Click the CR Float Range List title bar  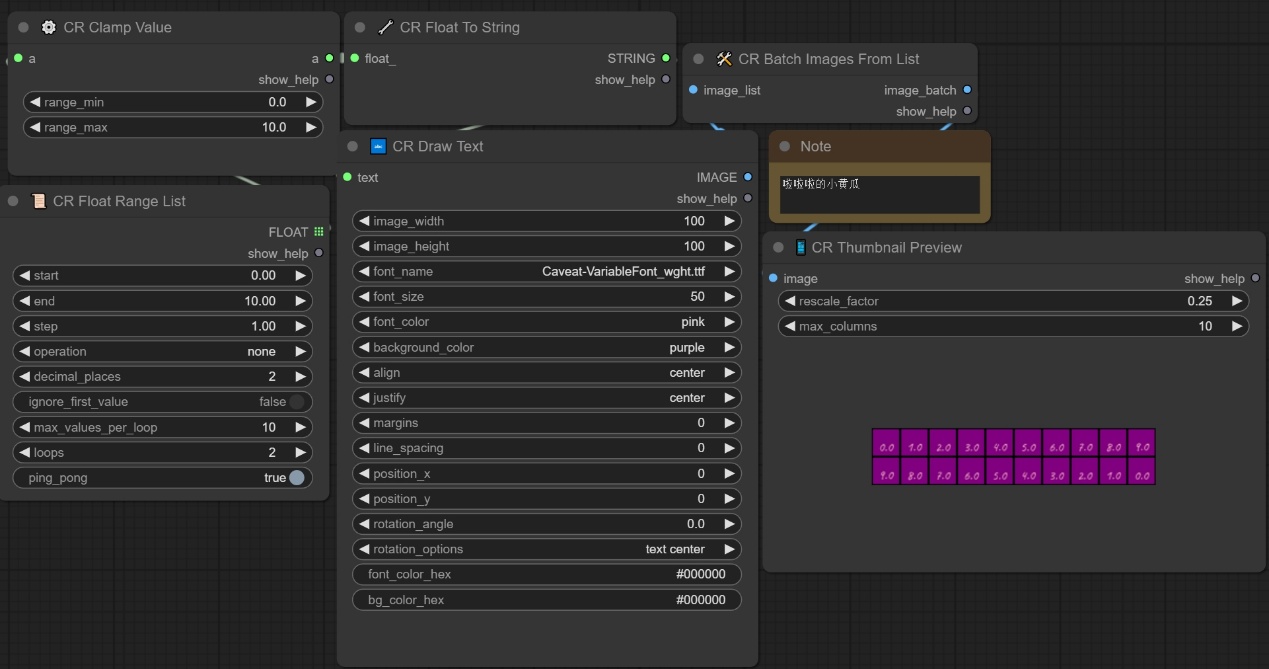119,201
